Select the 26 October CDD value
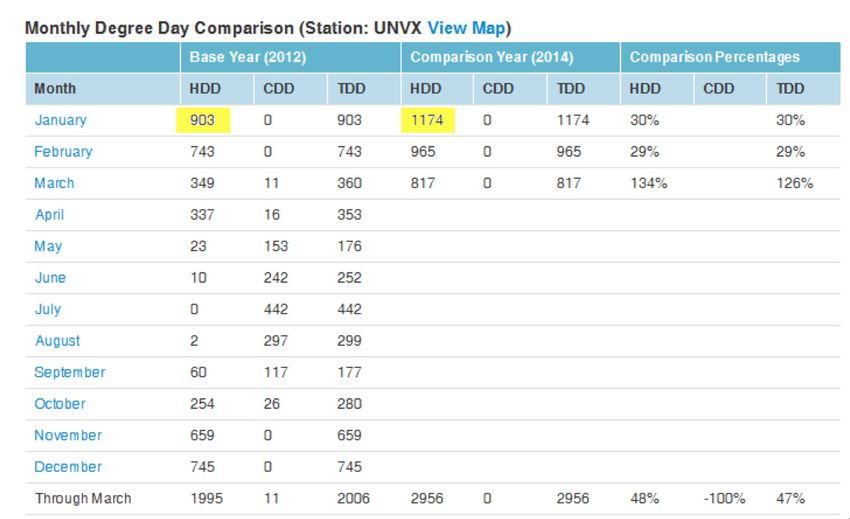 pos(272,403)
